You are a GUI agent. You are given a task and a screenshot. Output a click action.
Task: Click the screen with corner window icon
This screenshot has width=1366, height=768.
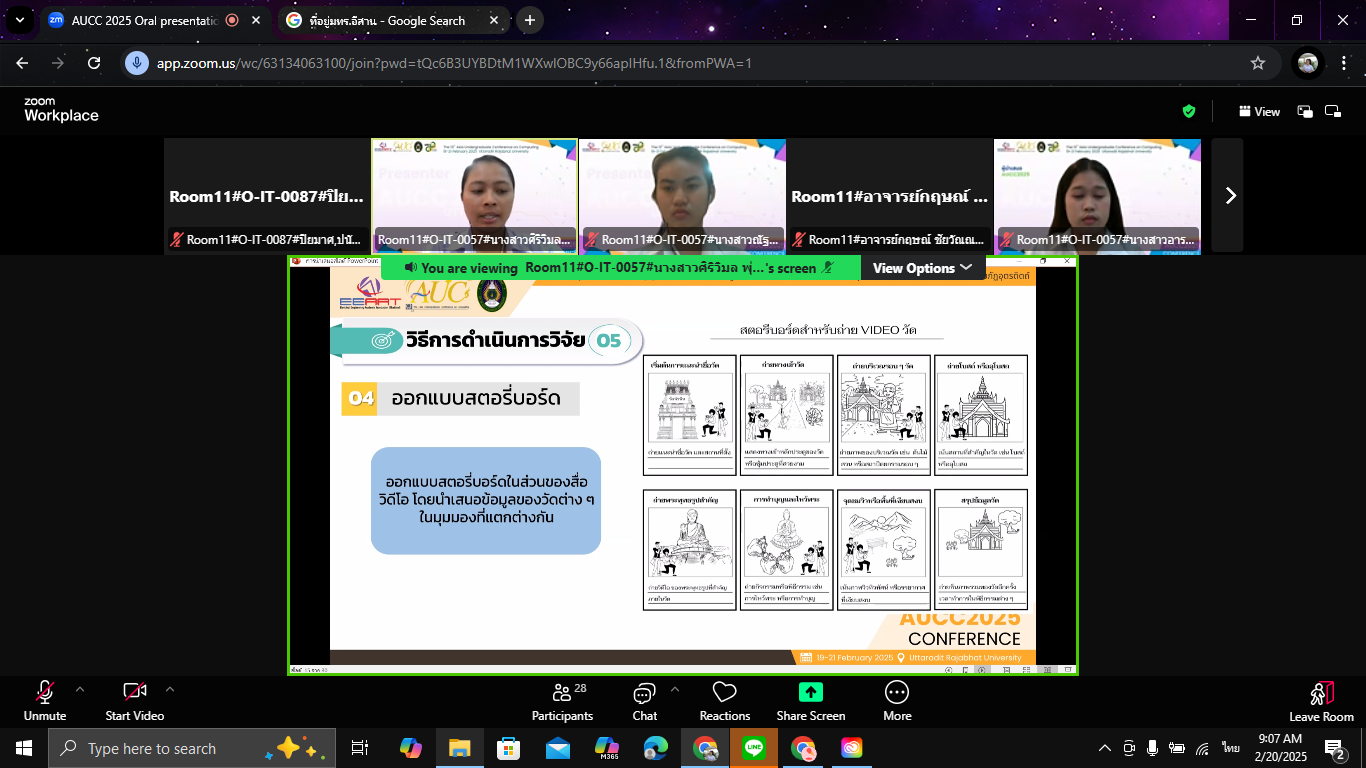(1333, 112)
